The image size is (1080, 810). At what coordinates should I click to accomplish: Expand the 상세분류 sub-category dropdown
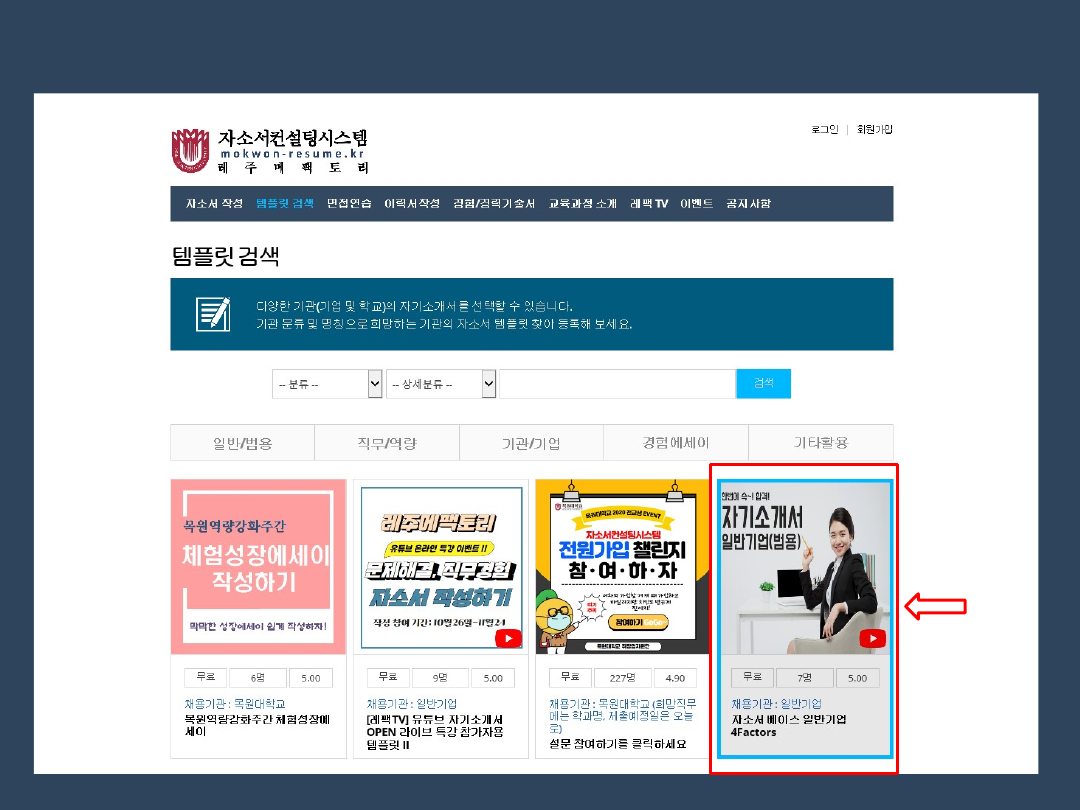(x=441, y=384)
